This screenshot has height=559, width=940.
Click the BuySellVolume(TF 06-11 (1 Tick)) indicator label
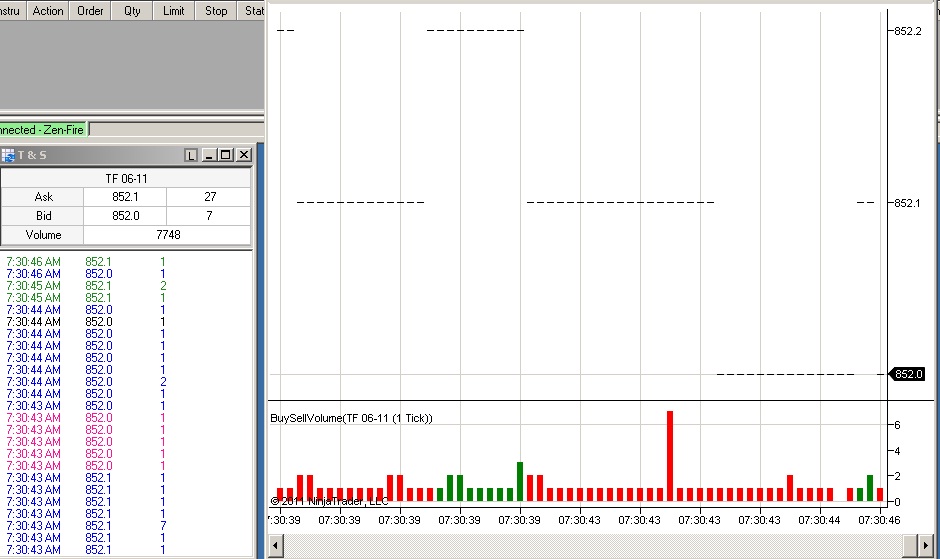(x=351, y=418)
